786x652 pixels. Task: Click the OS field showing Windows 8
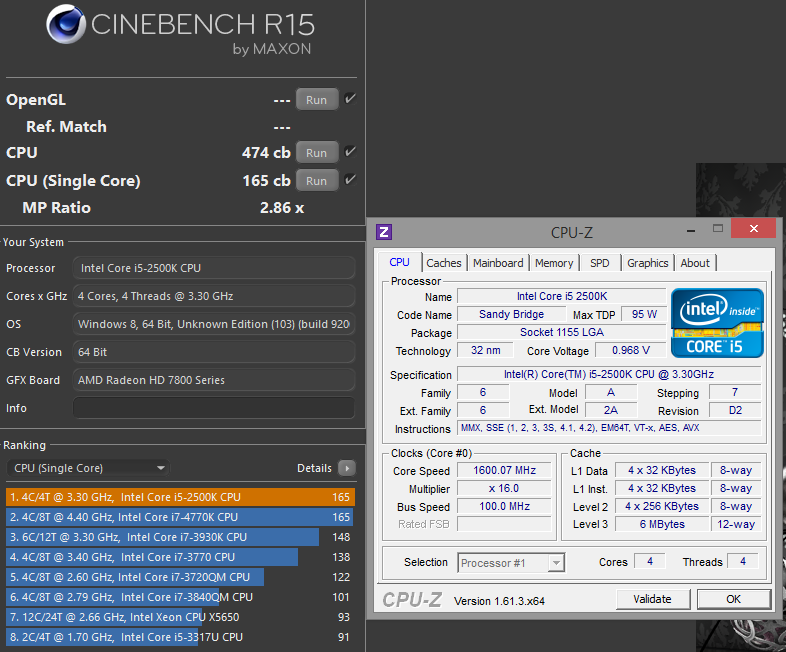[214, 324]
